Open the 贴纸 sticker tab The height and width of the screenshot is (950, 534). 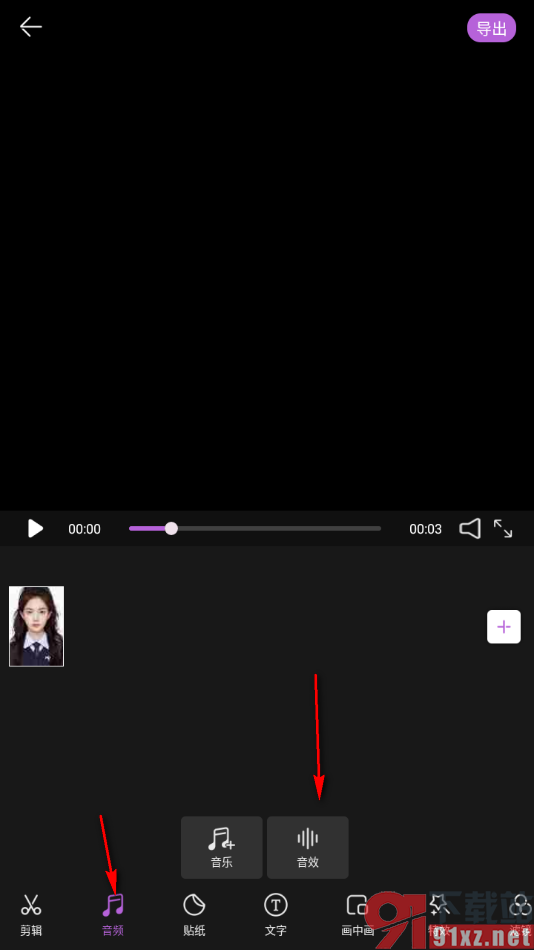(x=194, y=914)
